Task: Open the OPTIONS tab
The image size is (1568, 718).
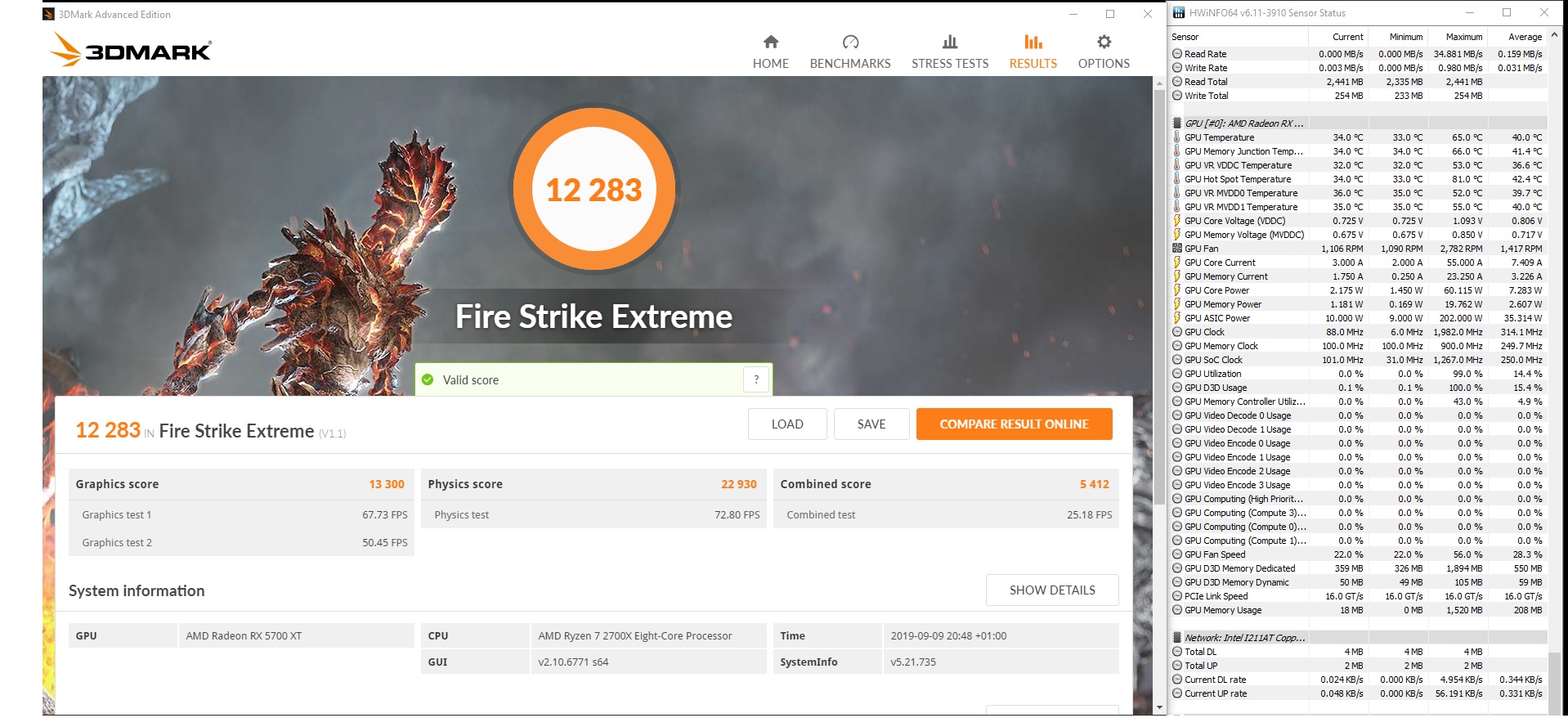Action: (1104, 52)
